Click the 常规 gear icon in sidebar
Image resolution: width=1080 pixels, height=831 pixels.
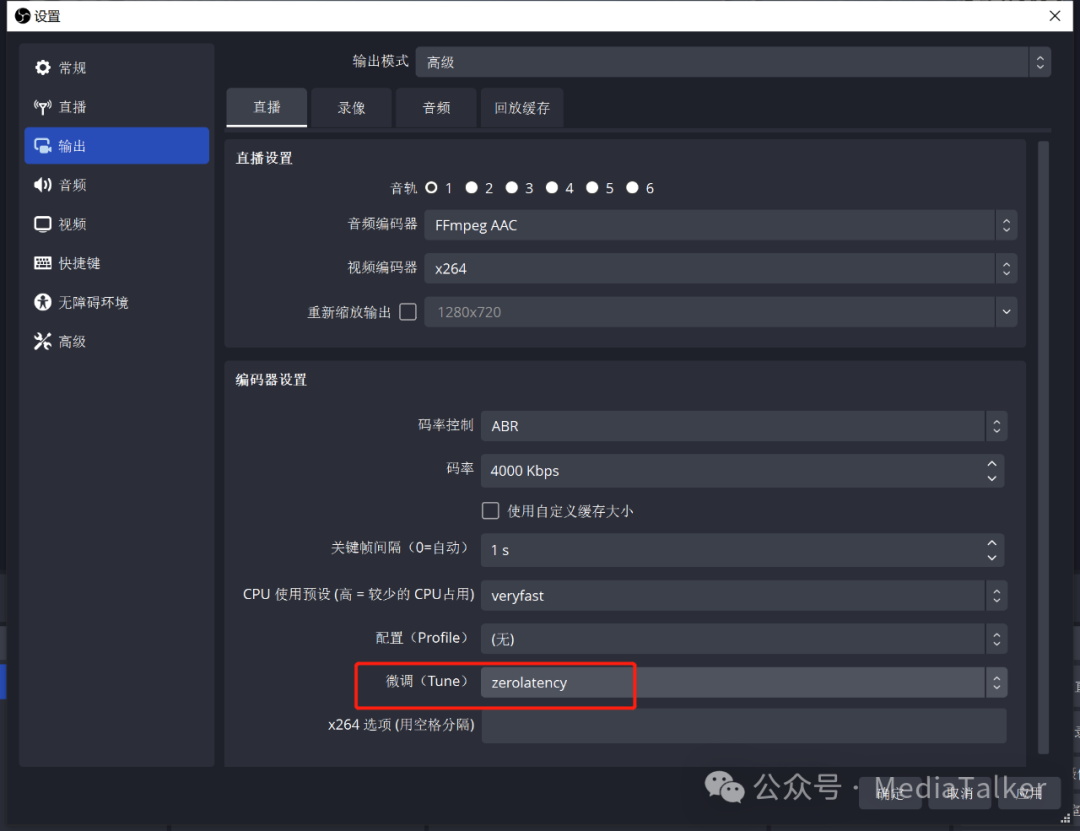(x=43, y=68)
